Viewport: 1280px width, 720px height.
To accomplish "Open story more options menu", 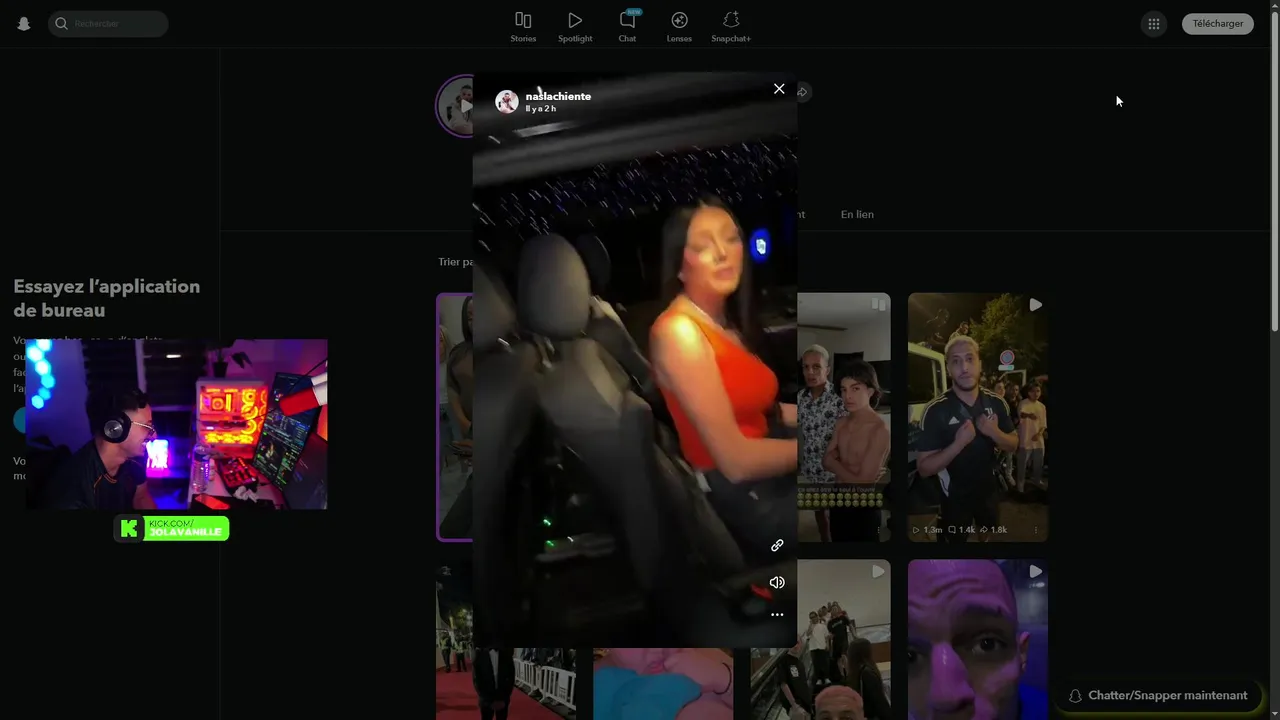I will coord(777,615).
